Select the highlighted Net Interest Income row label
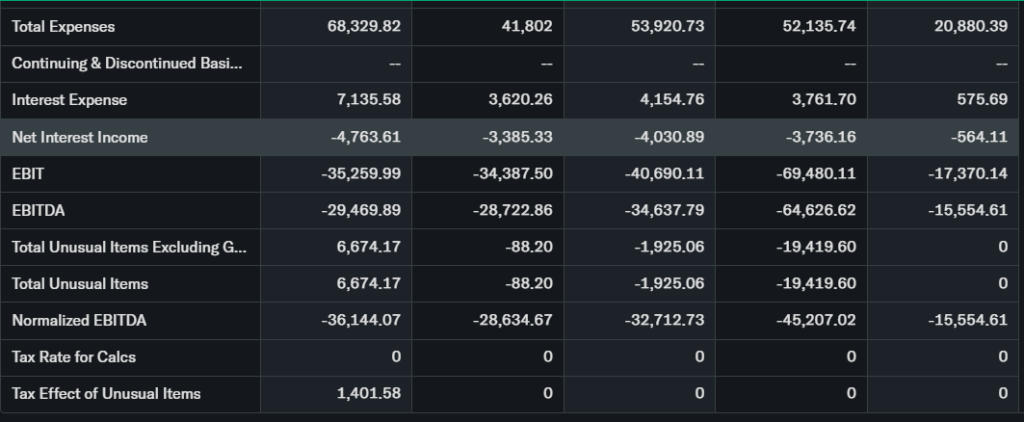 click(79, 137)
